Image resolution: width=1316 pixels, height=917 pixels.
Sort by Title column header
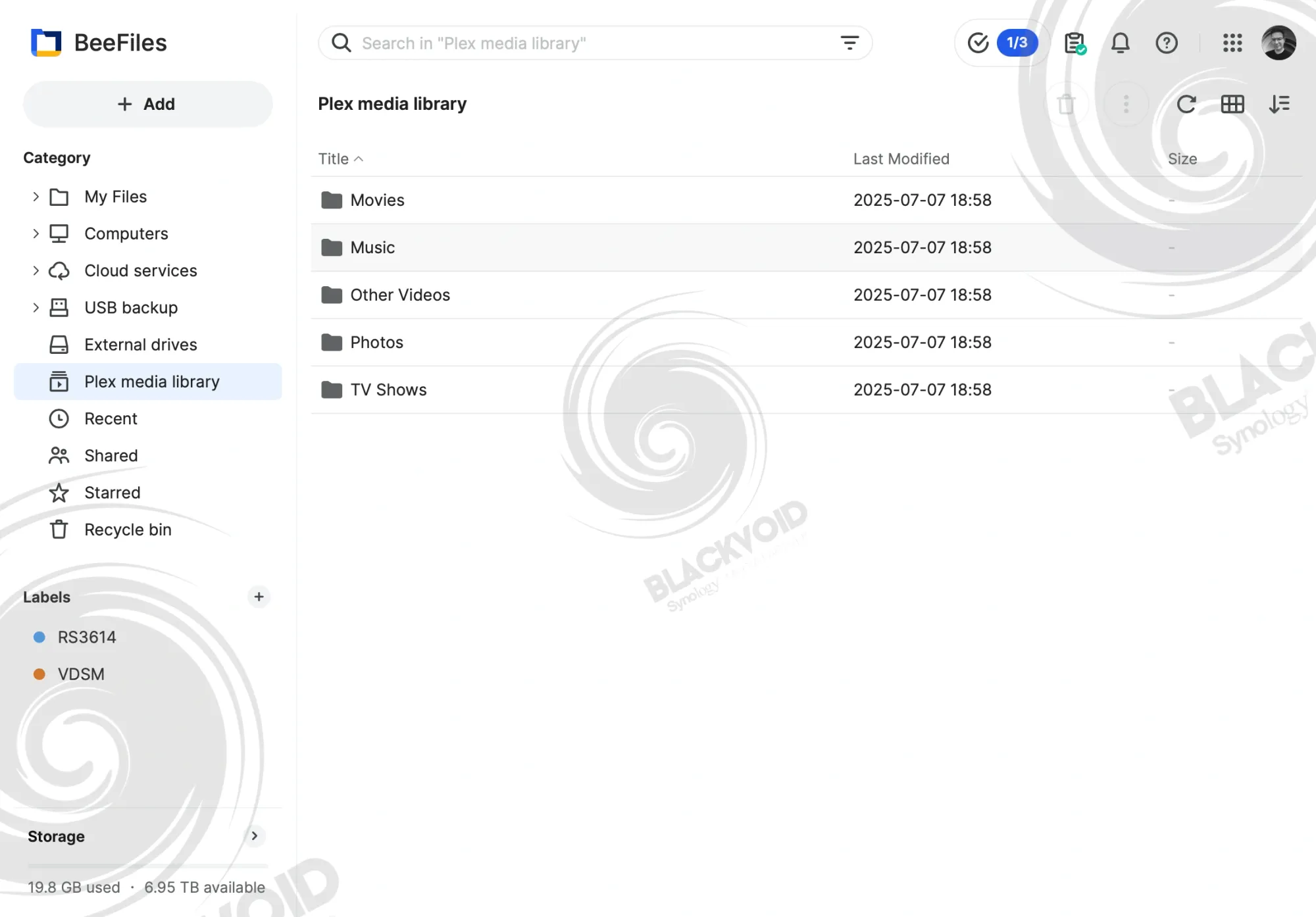[x=340, y=159]
